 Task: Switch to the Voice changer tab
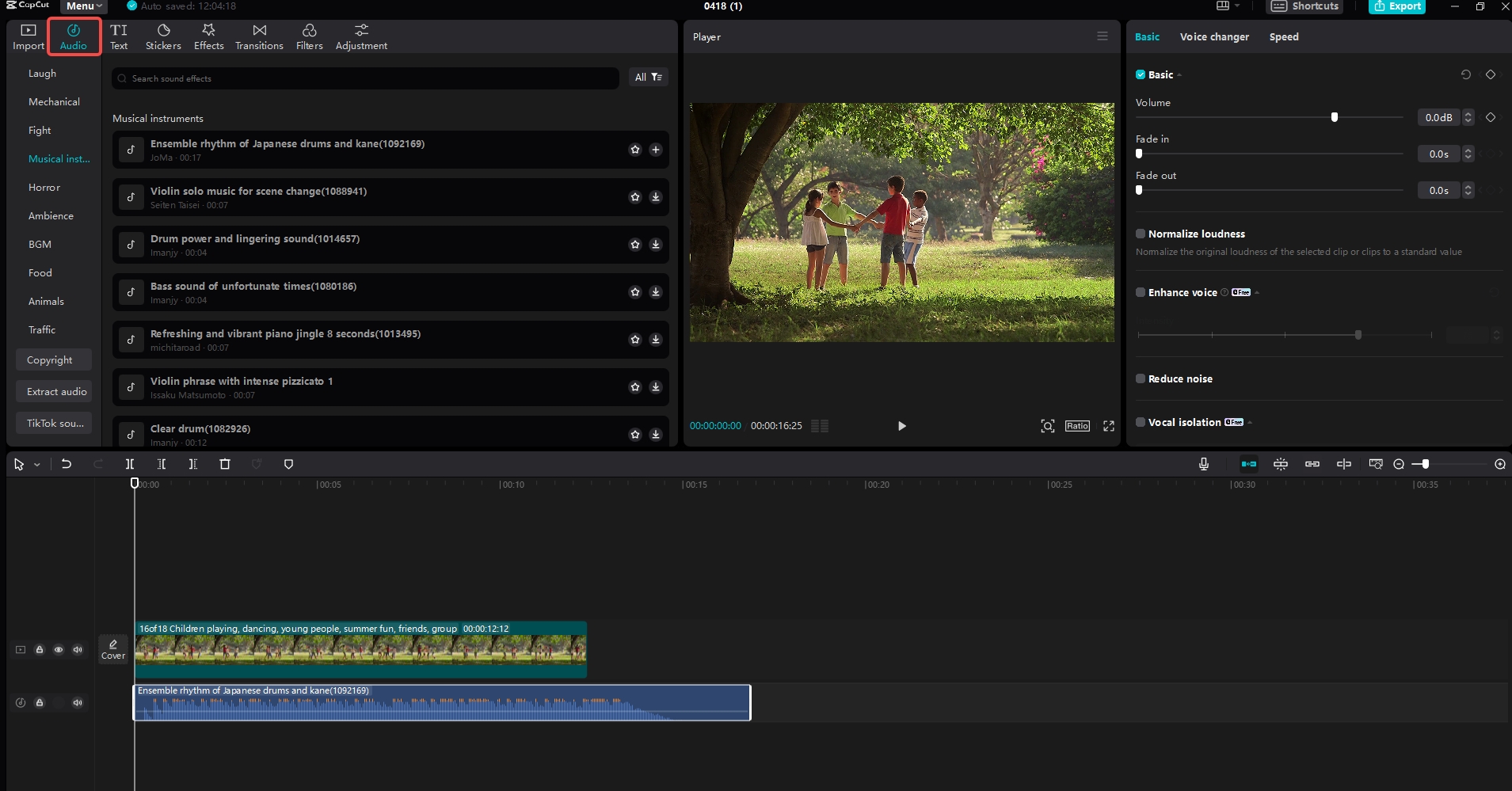[x=1213, y=36]
